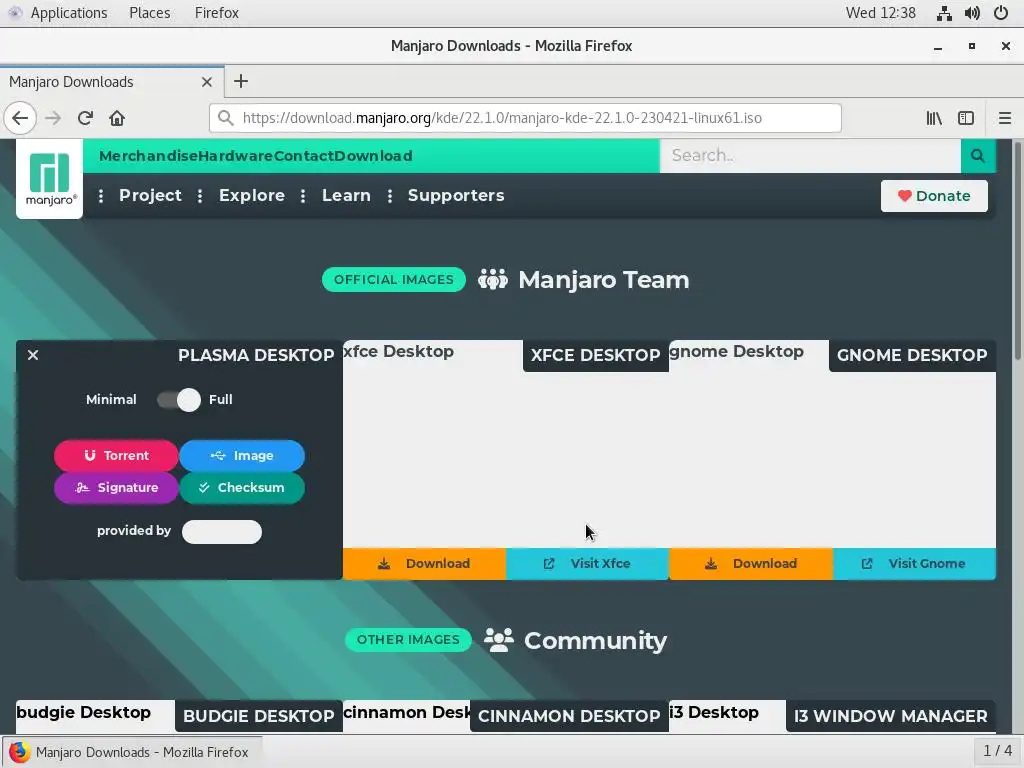Click the Community group icon
The width and height of the screenshot is (1024, 768).
(499, 640)
